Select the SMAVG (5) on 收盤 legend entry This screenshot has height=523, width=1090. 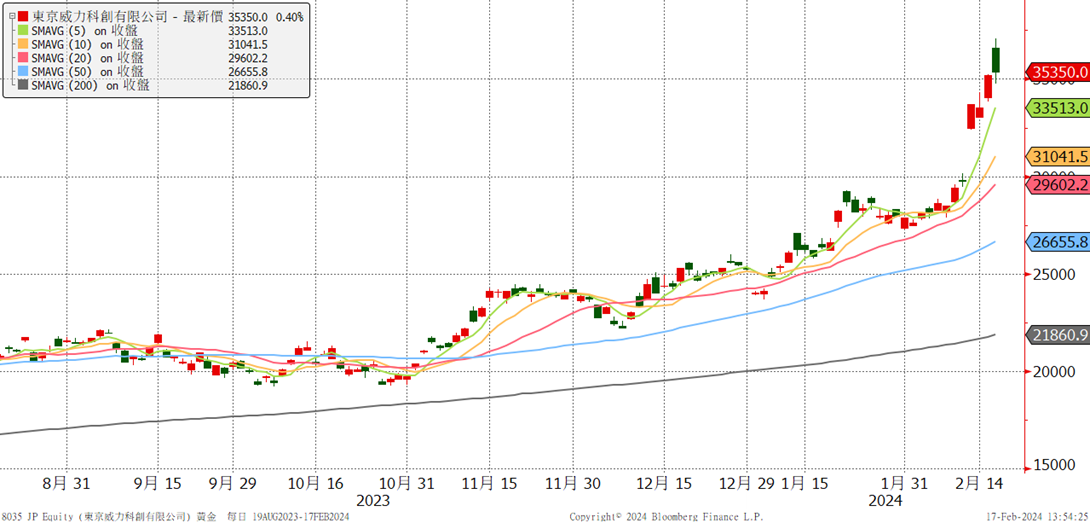pos(88,30)
